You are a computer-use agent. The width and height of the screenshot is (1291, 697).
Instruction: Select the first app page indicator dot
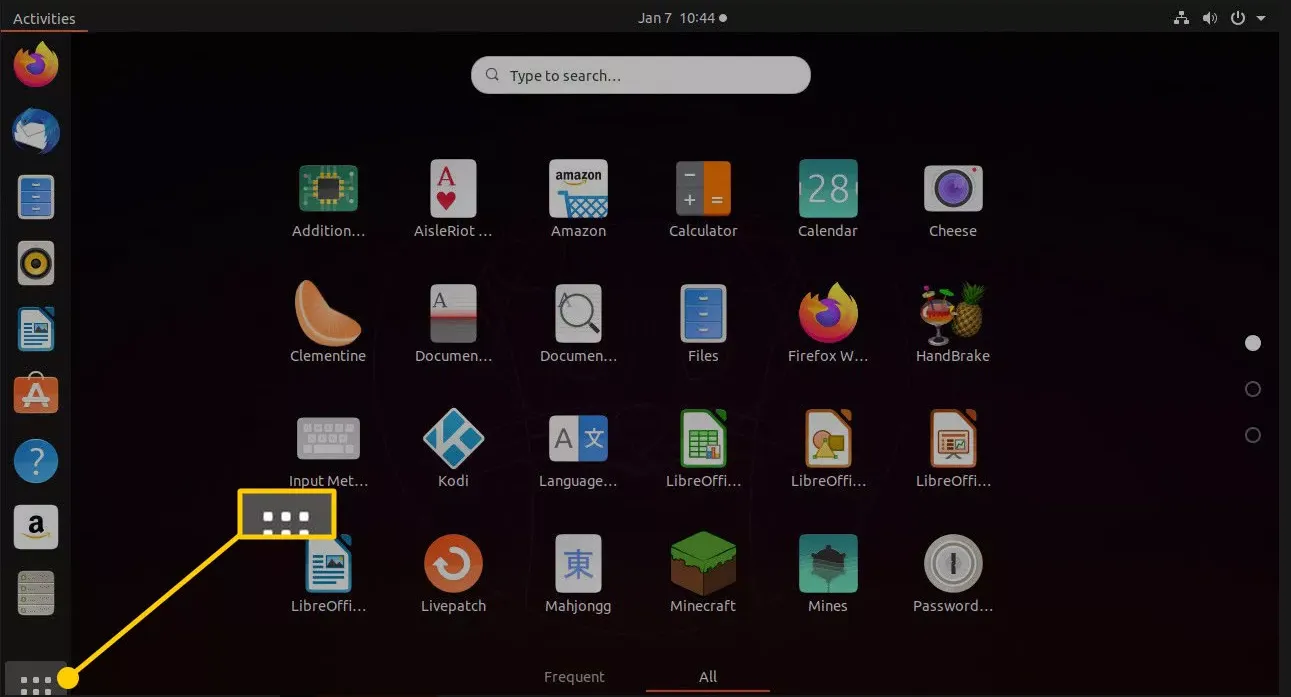pyautogui.click(x=1253, y=343)
